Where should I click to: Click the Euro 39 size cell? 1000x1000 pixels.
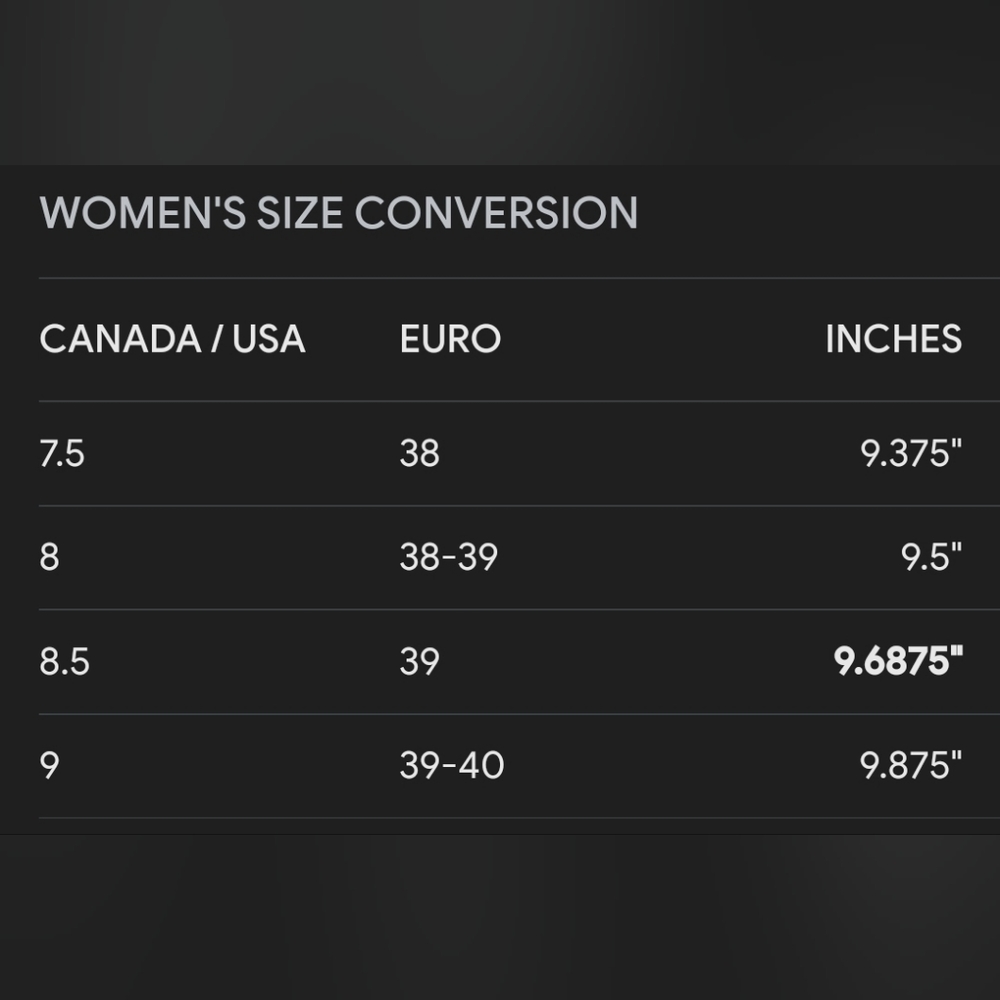(420, 661)
